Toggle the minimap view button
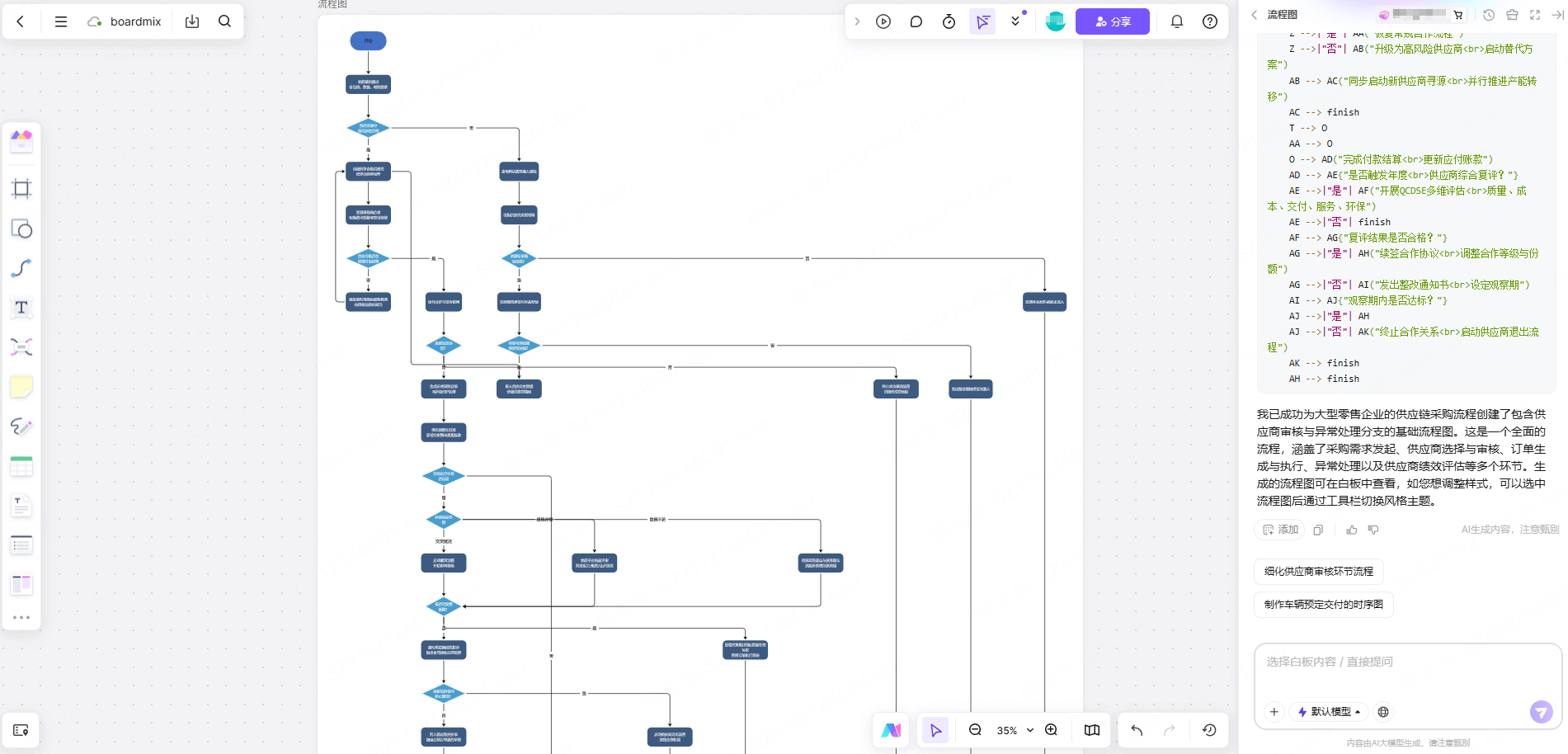The width and height of the screenshot is (1568, 754). (x=1091, y=730)
